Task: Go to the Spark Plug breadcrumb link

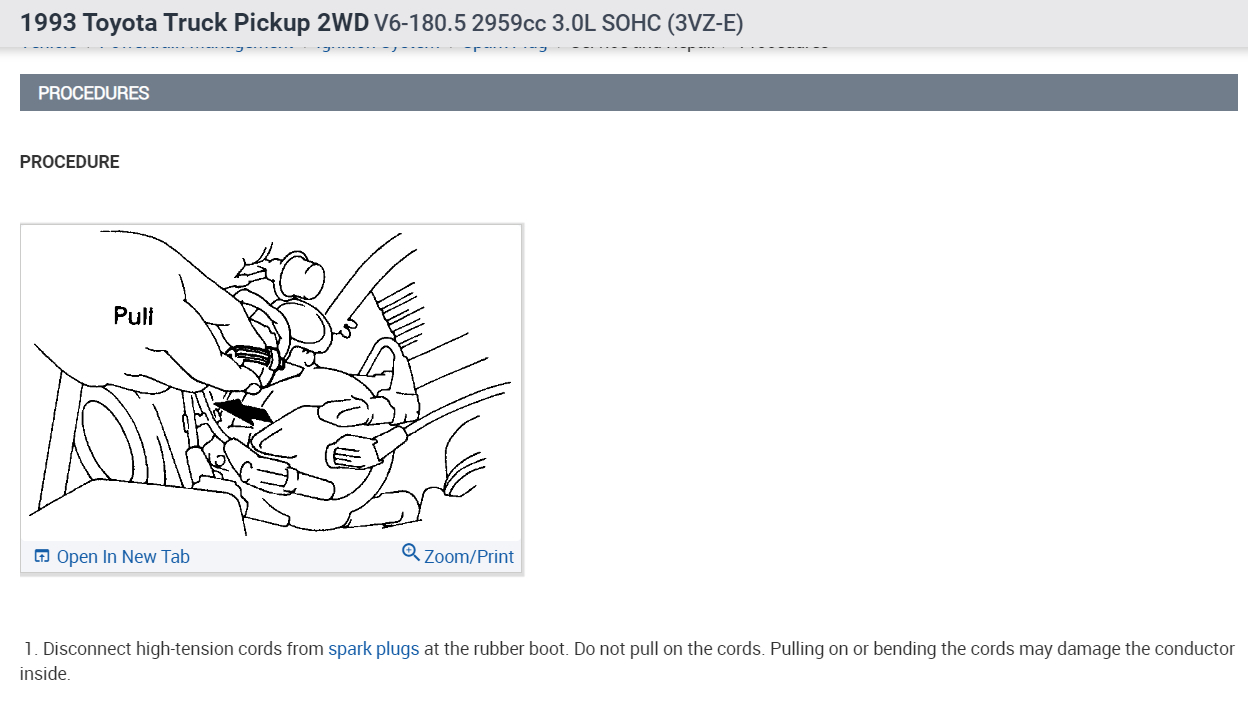Action: (505, 43)
